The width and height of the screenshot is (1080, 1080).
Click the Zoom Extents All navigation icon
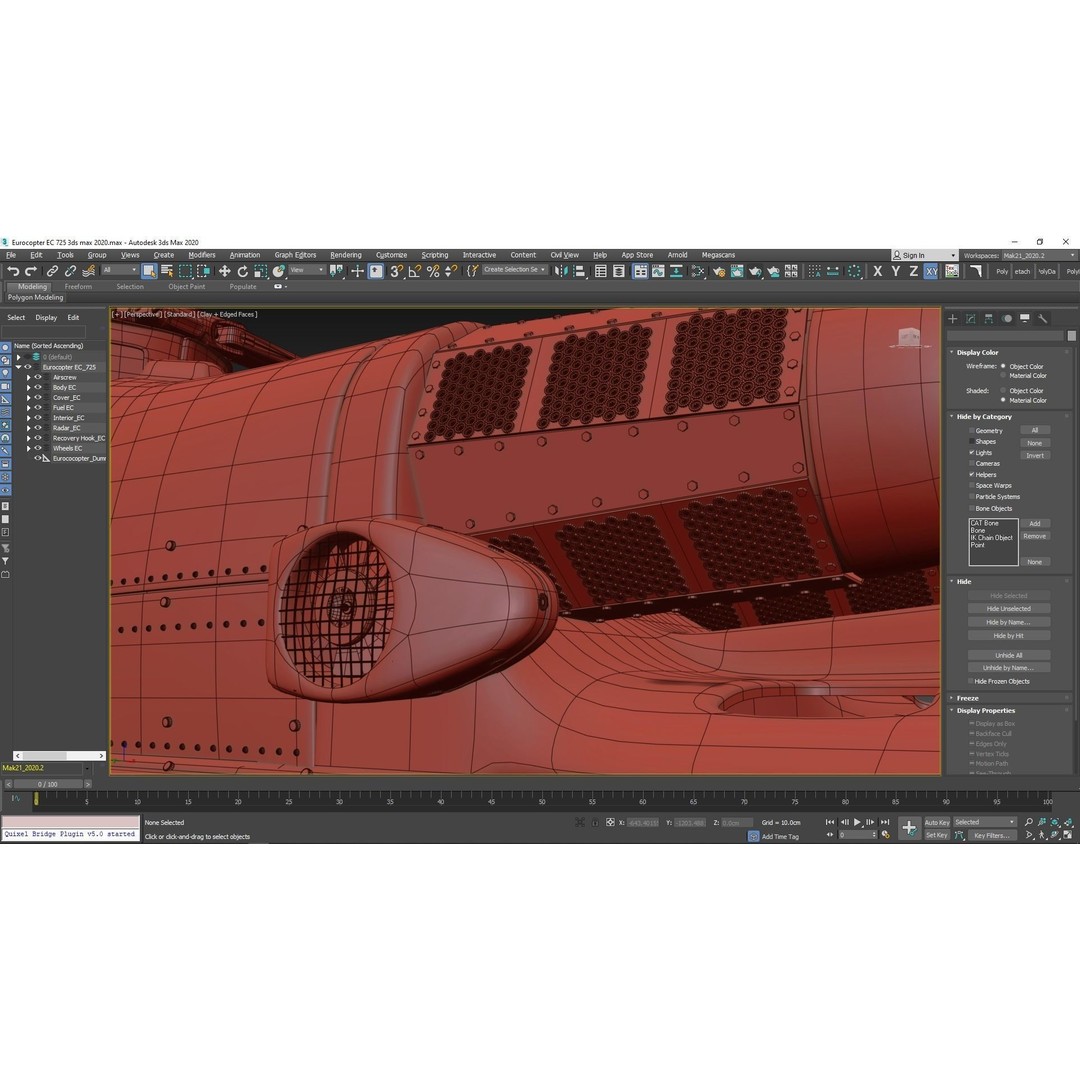[x=1068, y=822]
